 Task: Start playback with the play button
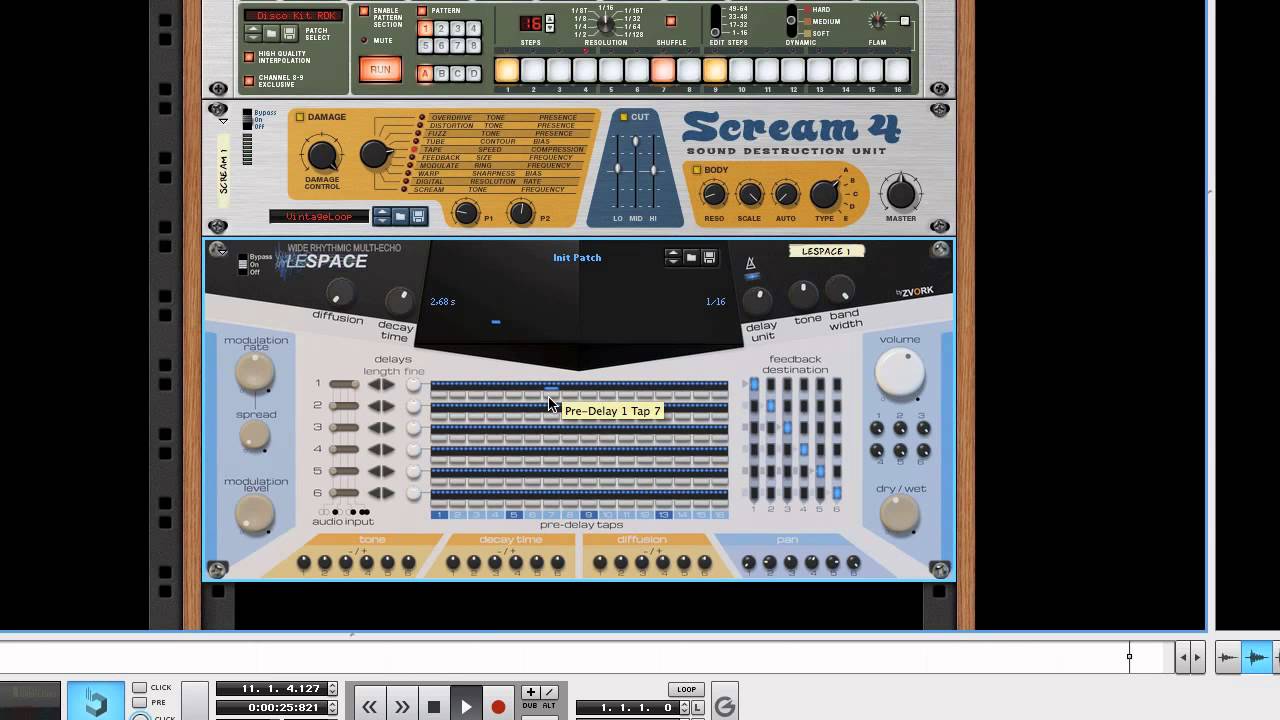[x=466, y=707]
